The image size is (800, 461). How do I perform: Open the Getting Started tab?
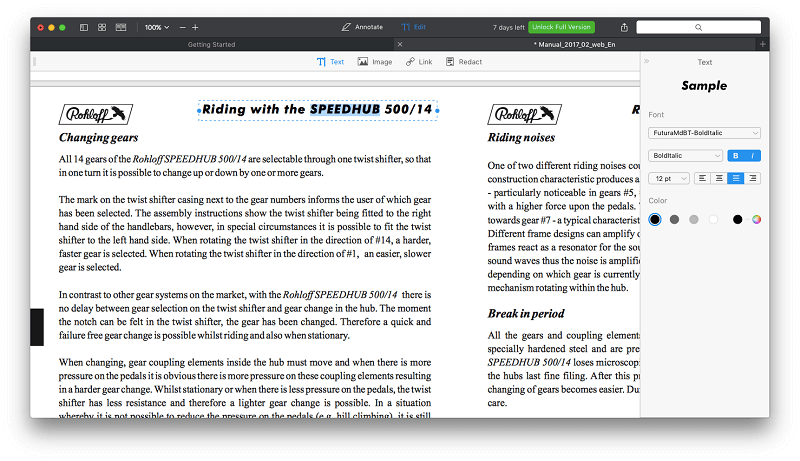point(211,44)
